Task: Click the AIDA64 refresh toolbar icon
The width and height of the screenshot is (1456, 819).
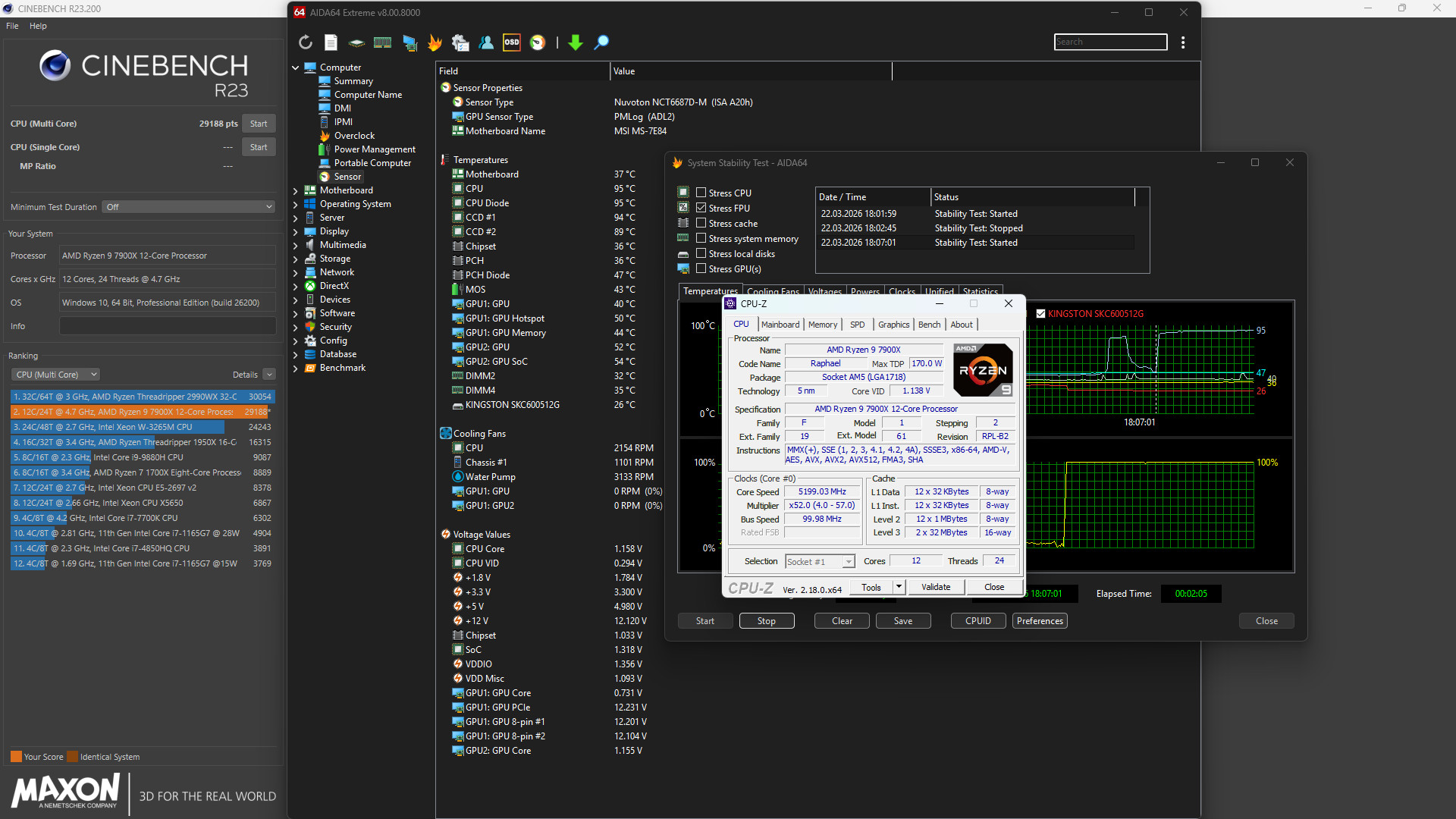Action: 305,42
